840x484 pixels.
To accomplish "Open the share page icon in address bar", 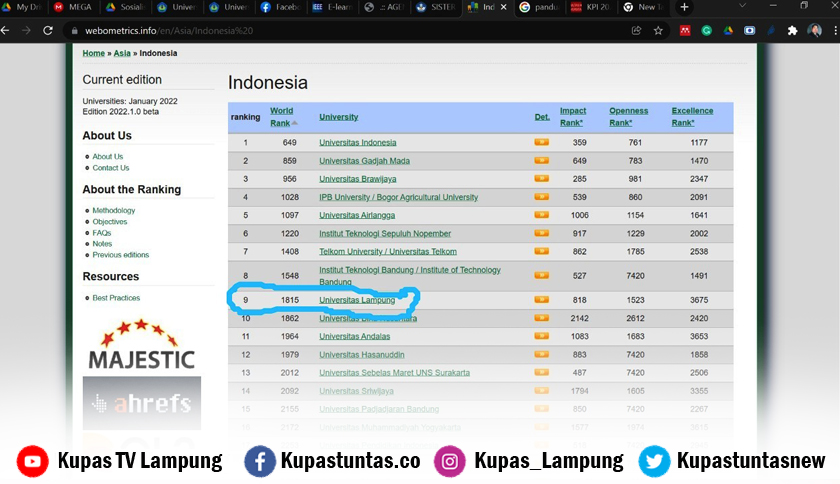I will point(636,31).
